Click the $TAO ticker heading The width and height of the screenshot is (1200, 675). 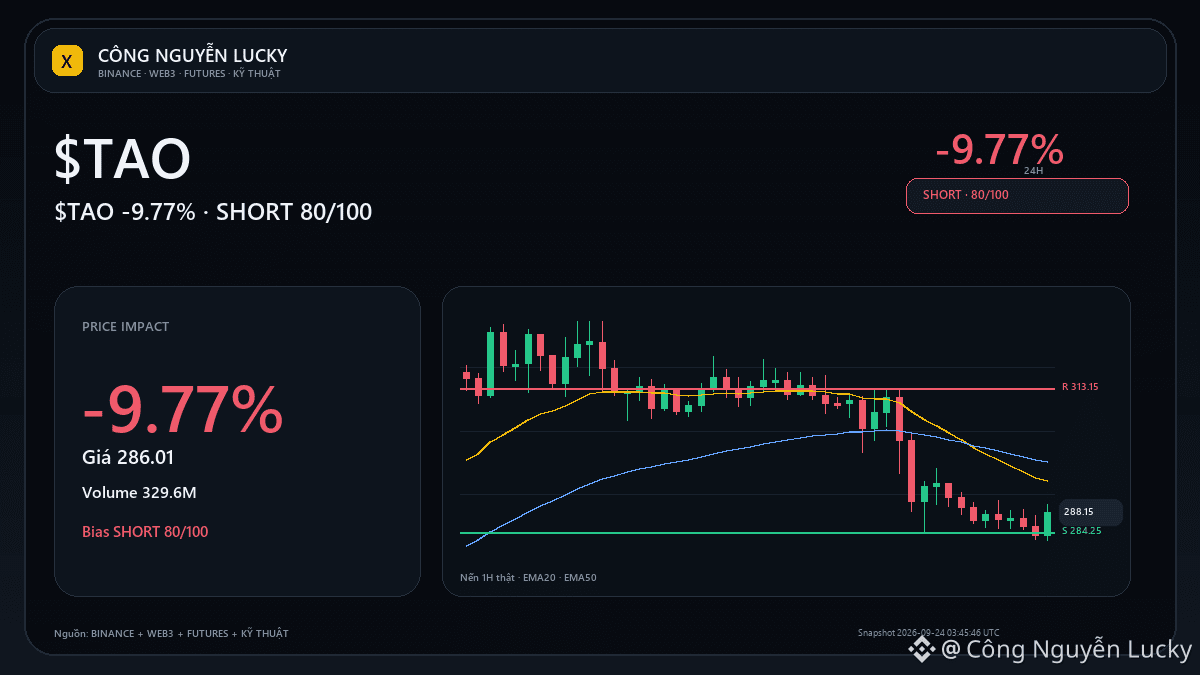coord(122,158)
